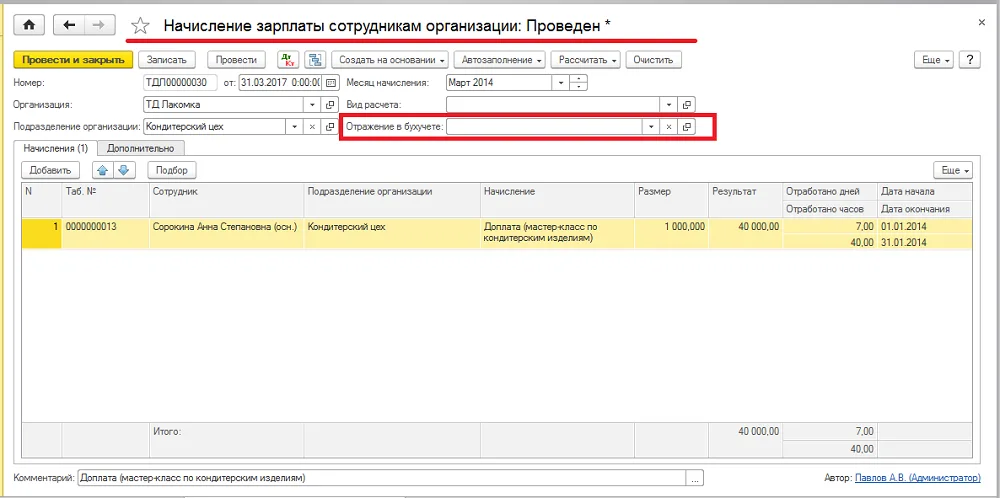1000x498 pixels.
Task: Click Провести и закрыть button
Action: (x=73, y=60)
